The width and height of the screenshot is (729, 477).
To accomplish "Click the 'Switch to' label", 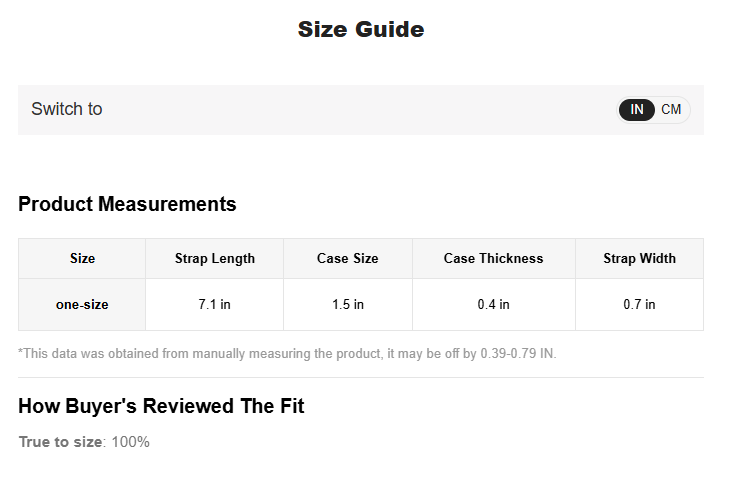I will point(66,109).
